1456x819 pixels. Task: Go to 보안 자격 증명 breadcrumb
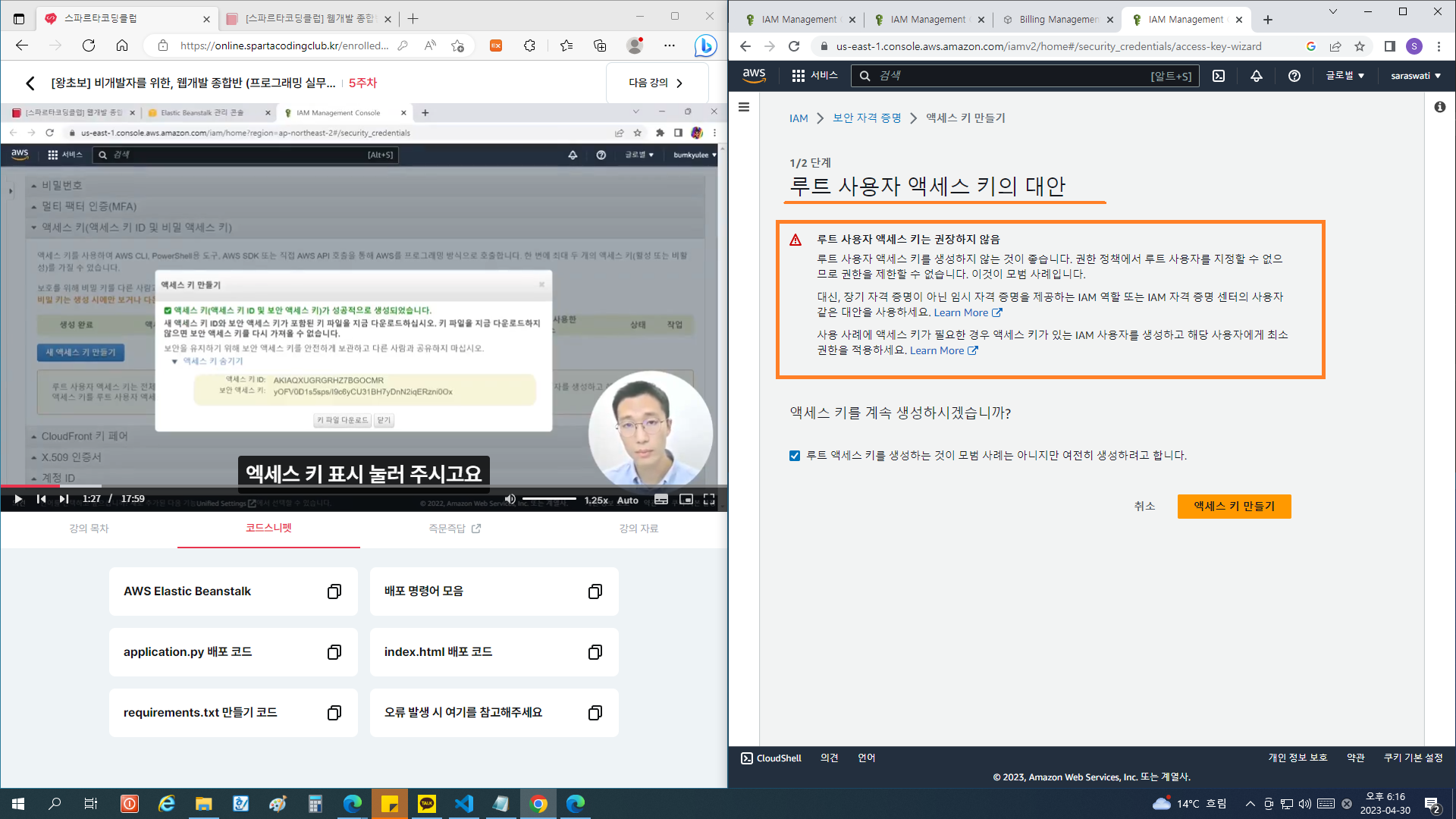coord(867,118)
